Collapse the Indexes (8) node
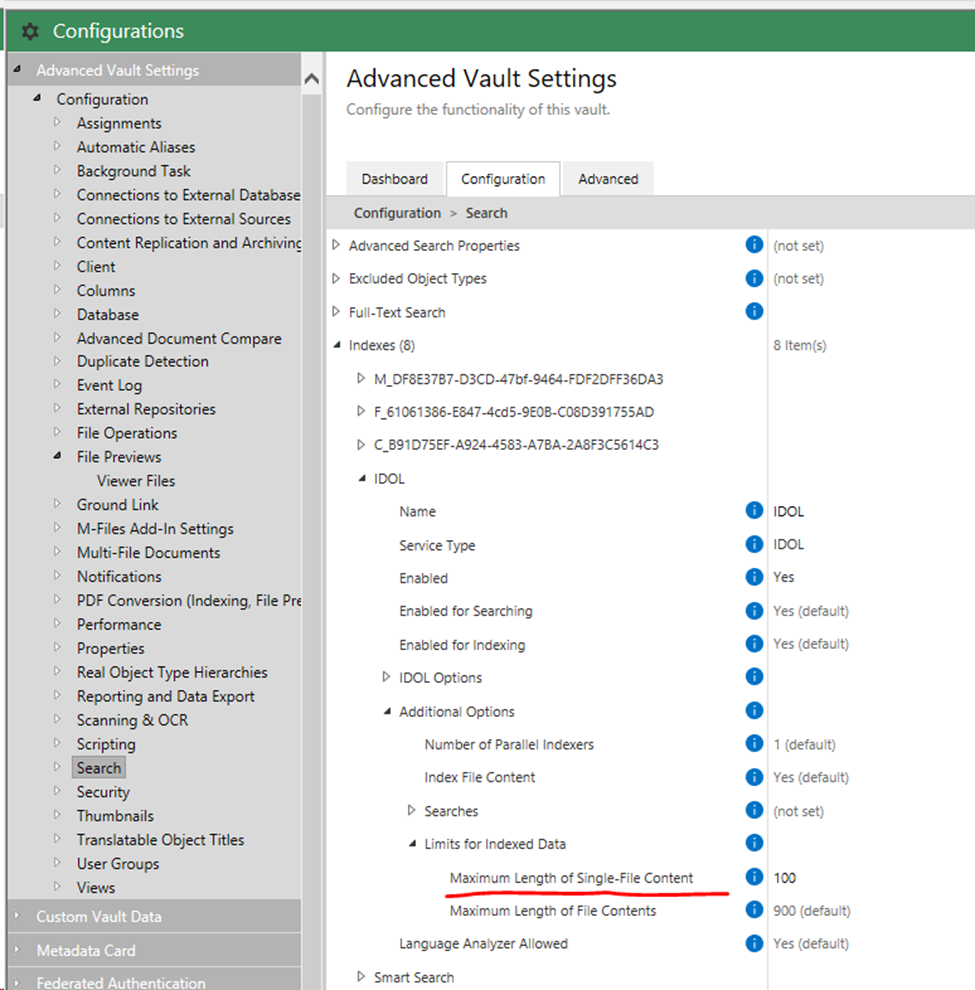The height and width of the screenshot is (990, 975). tap(337, 345)
